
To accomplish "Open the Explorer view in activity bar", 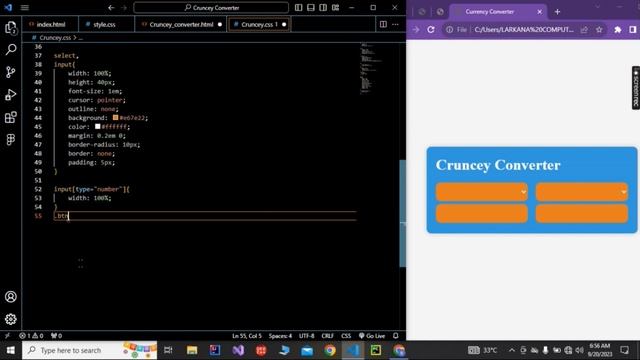I will coord(11,27).
